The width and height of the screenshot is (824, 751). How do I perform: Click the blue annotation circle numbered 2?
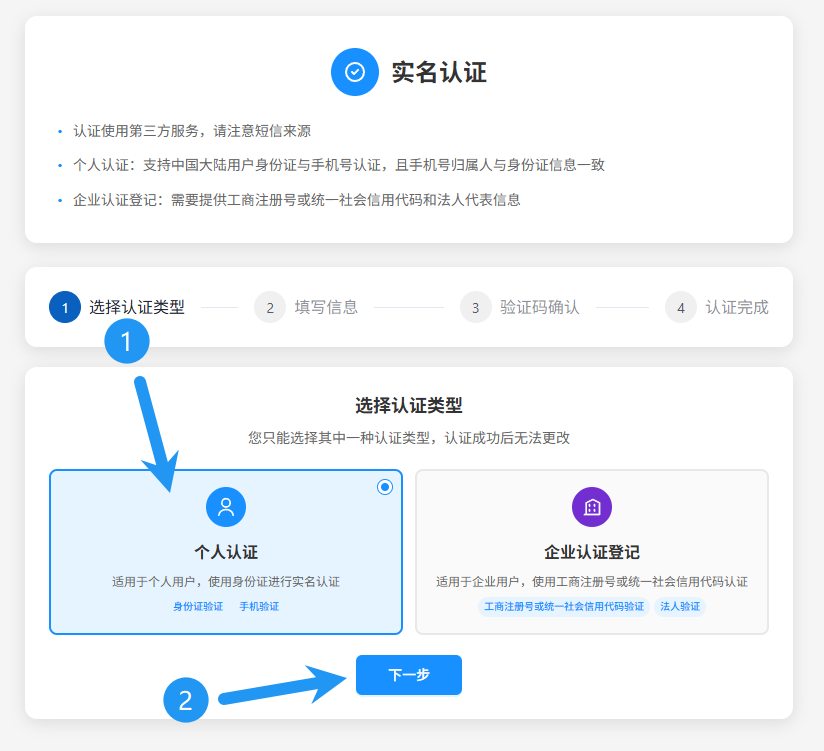[x=186, y=700]
